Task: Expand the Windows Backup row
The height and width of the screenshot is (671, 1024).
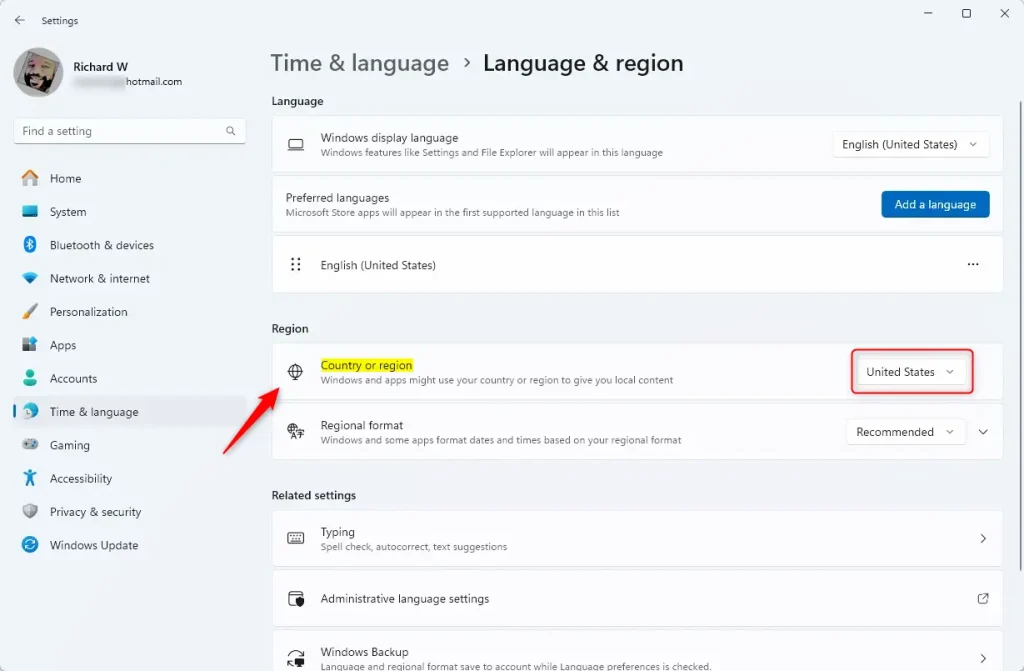Action: [983, 657]
